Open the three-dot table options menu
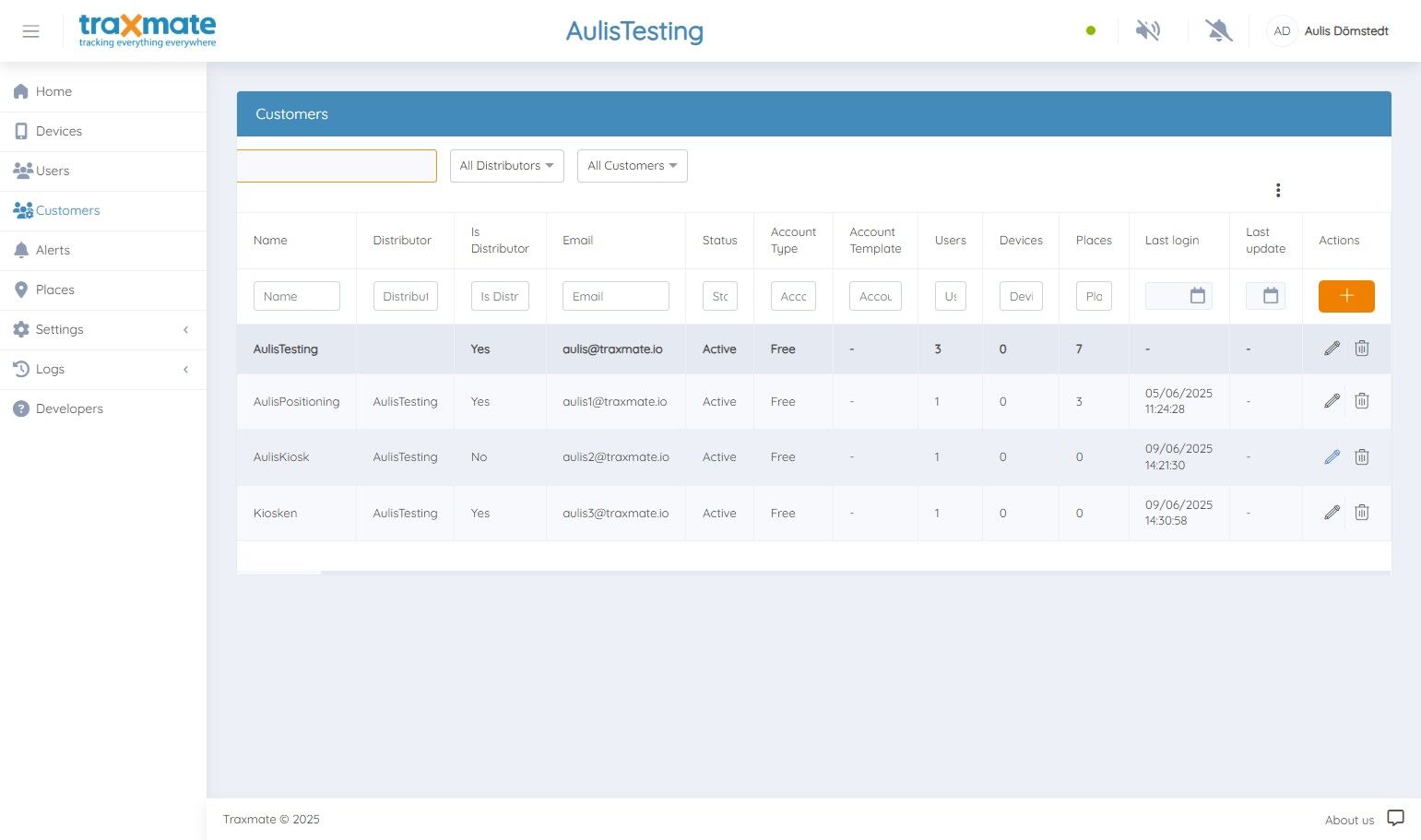The width and height of the screenshot is (1421, 840). coord(1277,190)
